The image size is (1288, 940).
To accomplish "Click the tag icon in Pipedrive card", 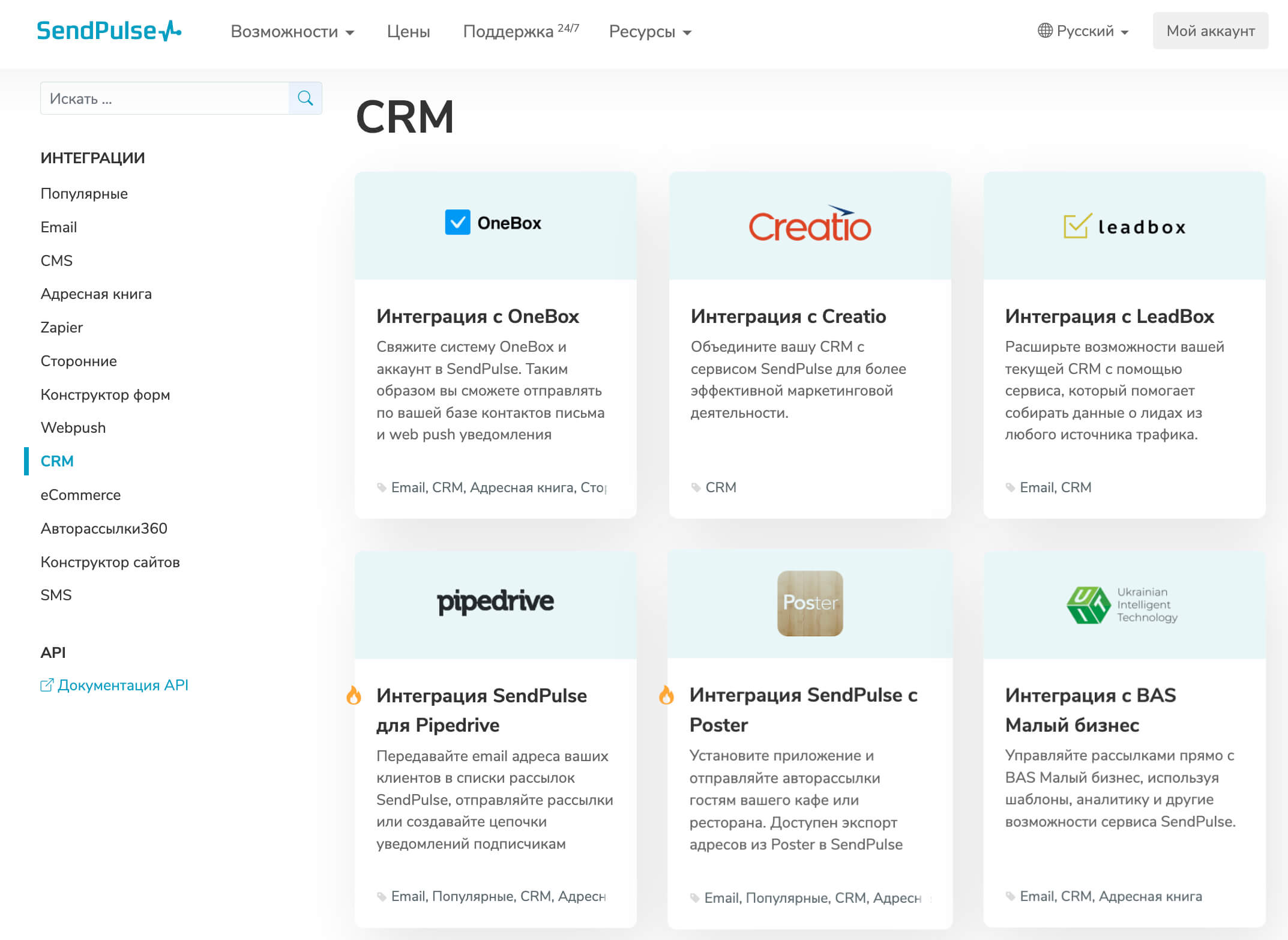I will click(x=381, y=897).
